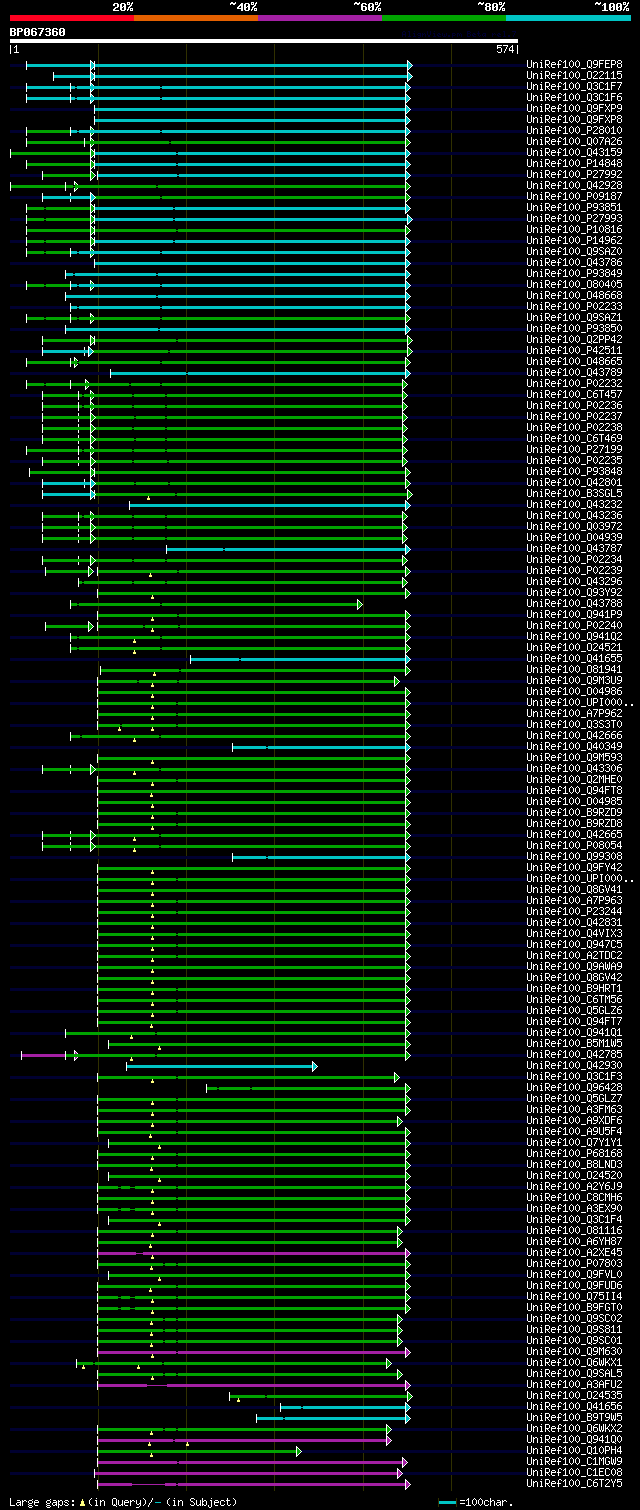Select the UniRef100_Q42785 label
This screenshot has height=1510, width=640.
573,1055
